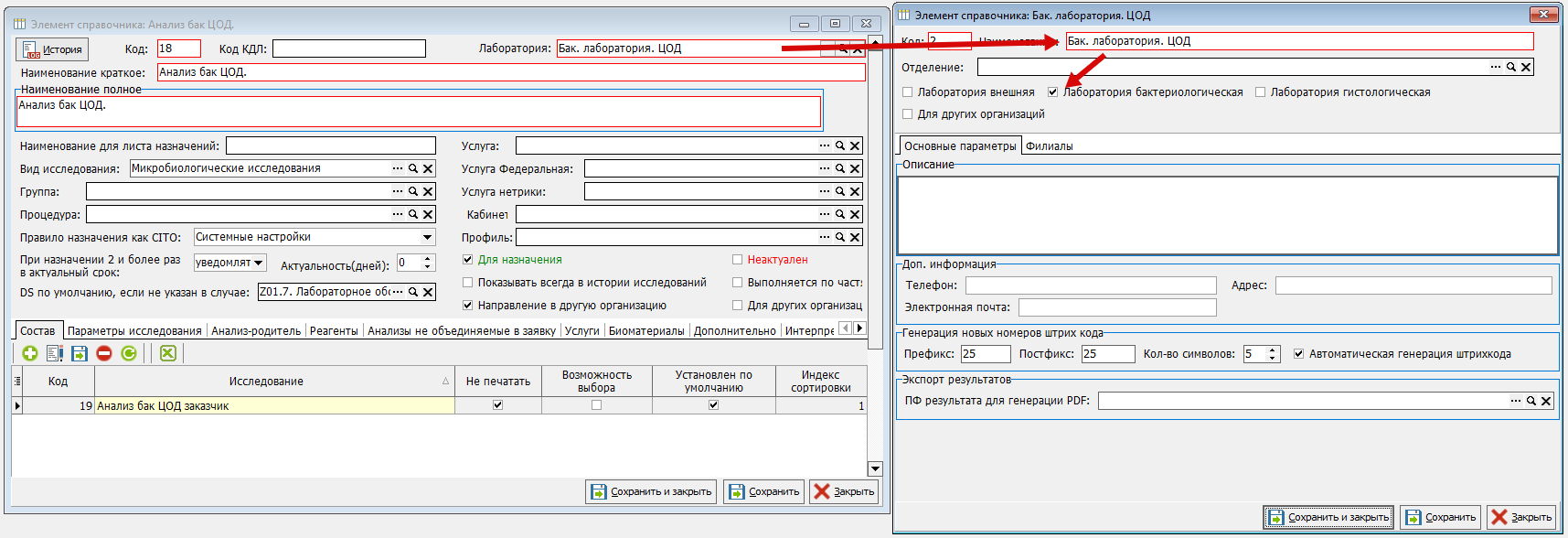Clear the Вид исследования field

(428, 168)
